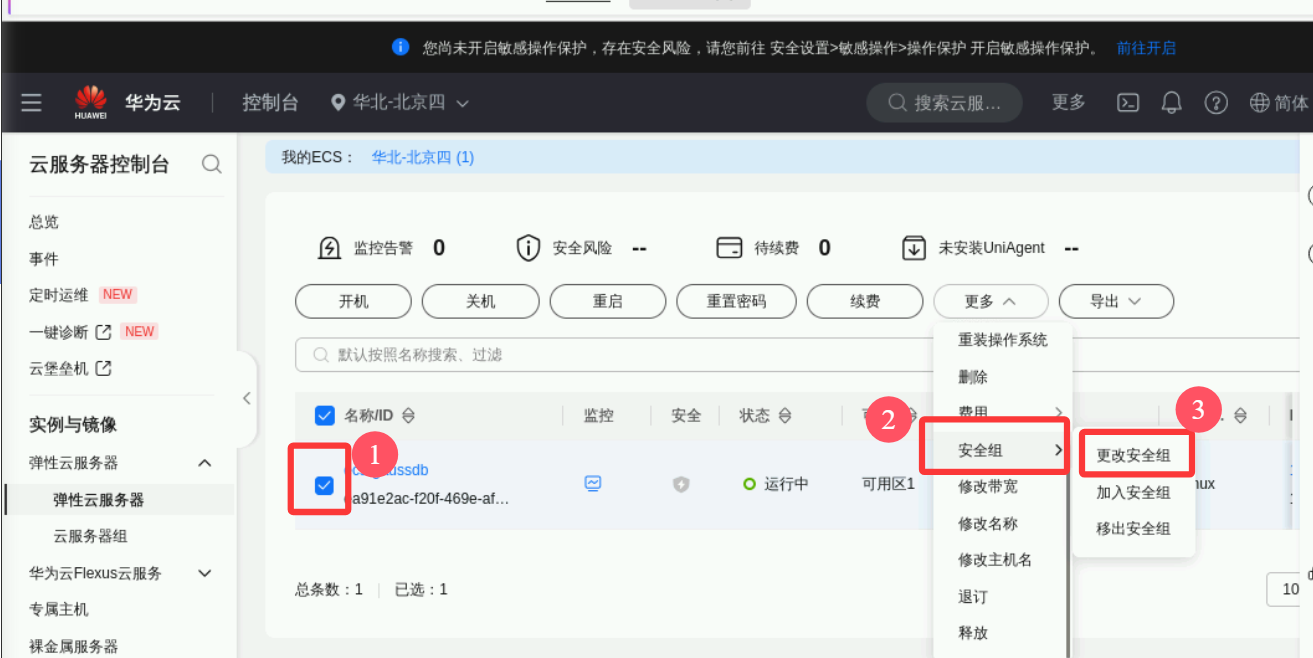
Task: Click the pending renewal icon
Action: click(729, 248)
